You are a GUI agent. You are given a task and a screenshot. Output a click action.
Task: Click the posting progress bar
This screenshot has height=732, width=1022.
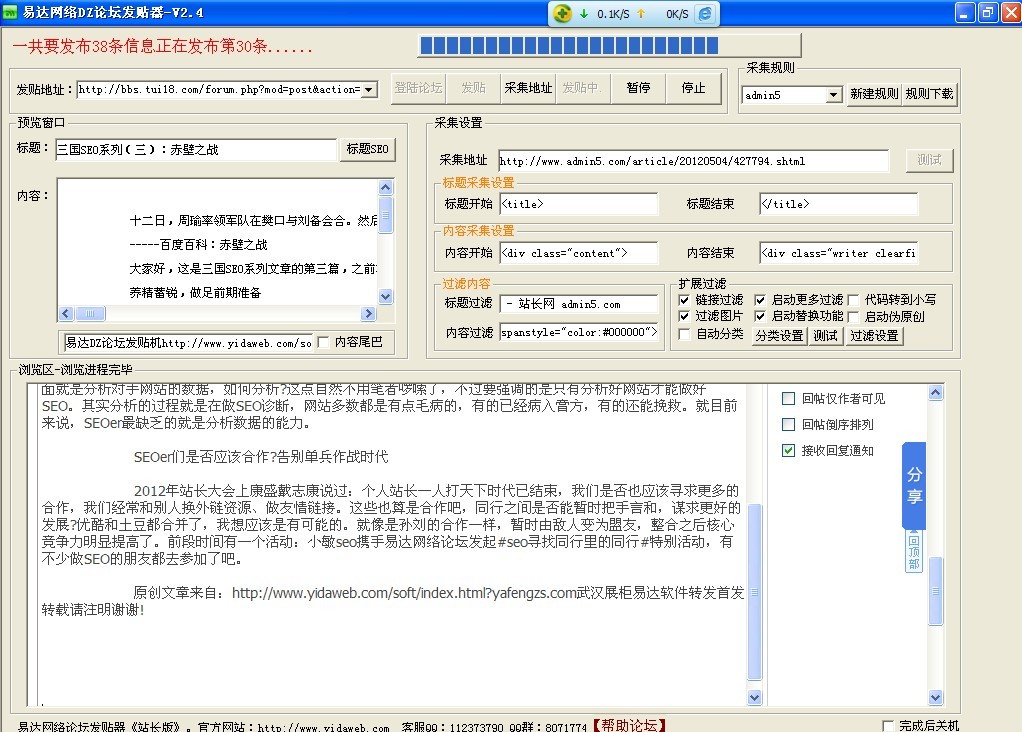[570, 46]
